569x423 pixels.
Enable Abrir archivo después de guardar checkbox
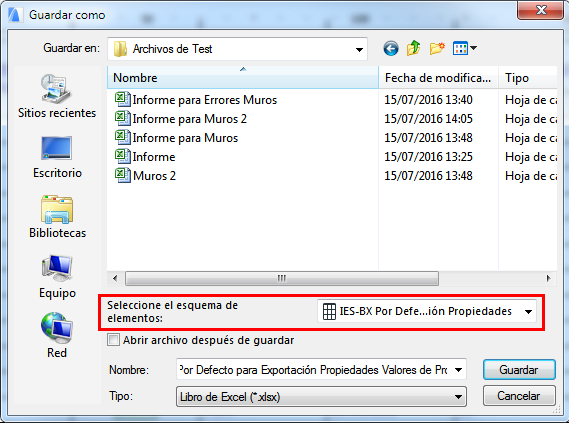(113, 340)
